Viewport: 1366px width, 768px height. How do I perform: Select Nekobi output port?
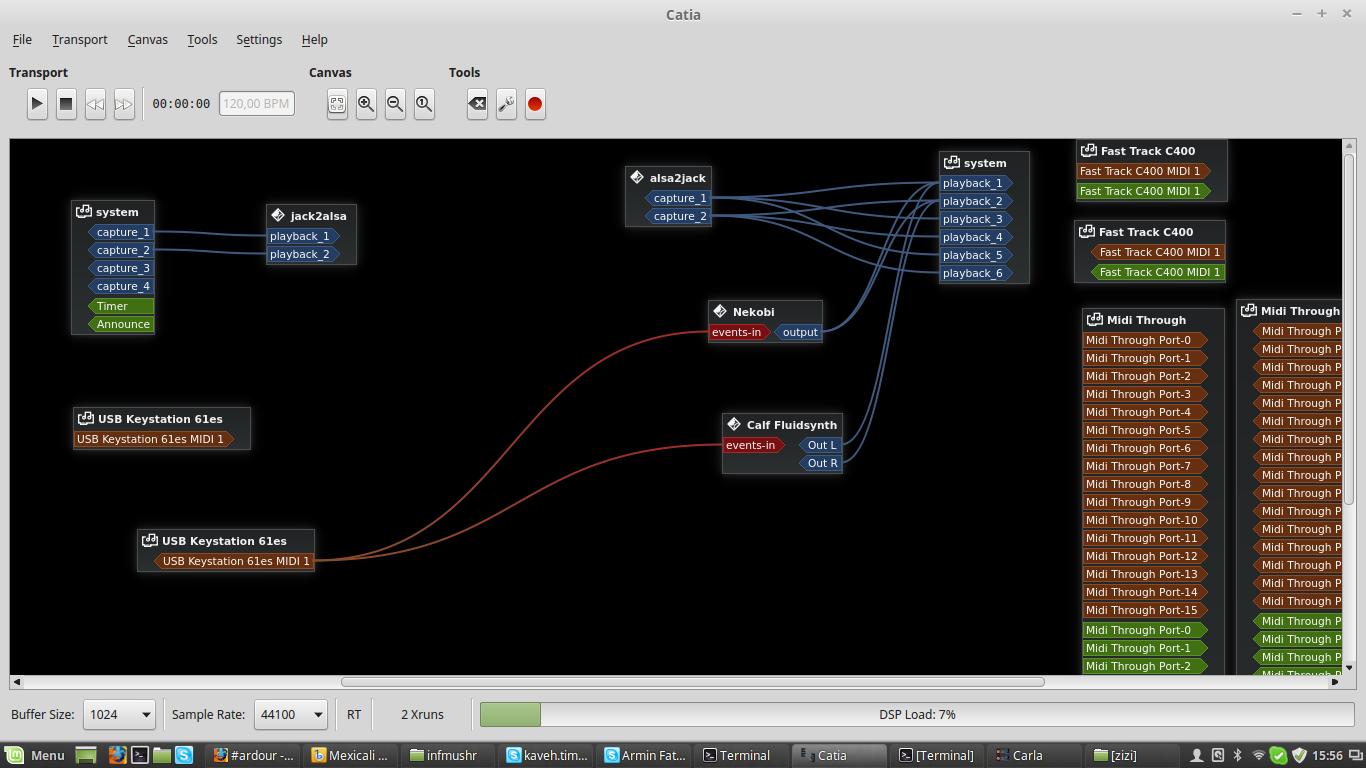point(798,332)
